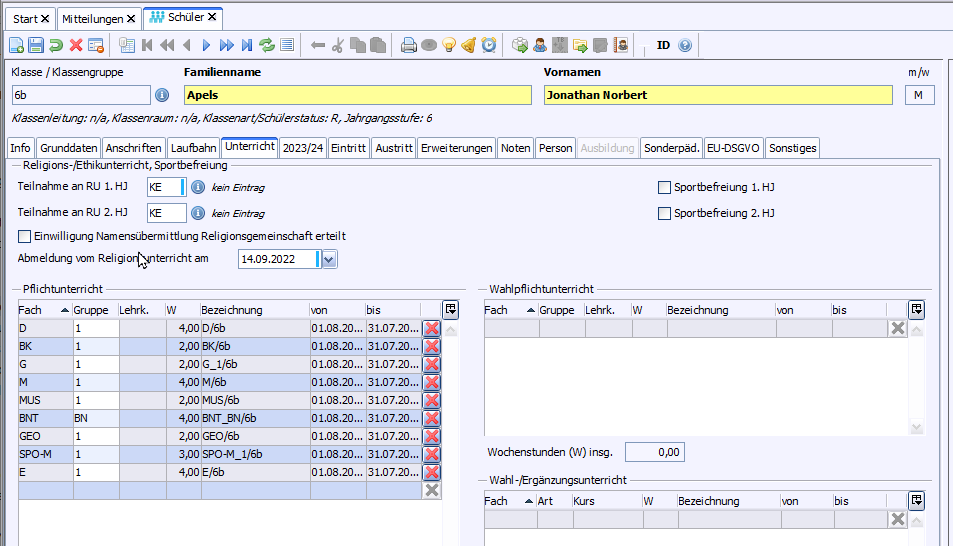Click the printer icon

408,45
